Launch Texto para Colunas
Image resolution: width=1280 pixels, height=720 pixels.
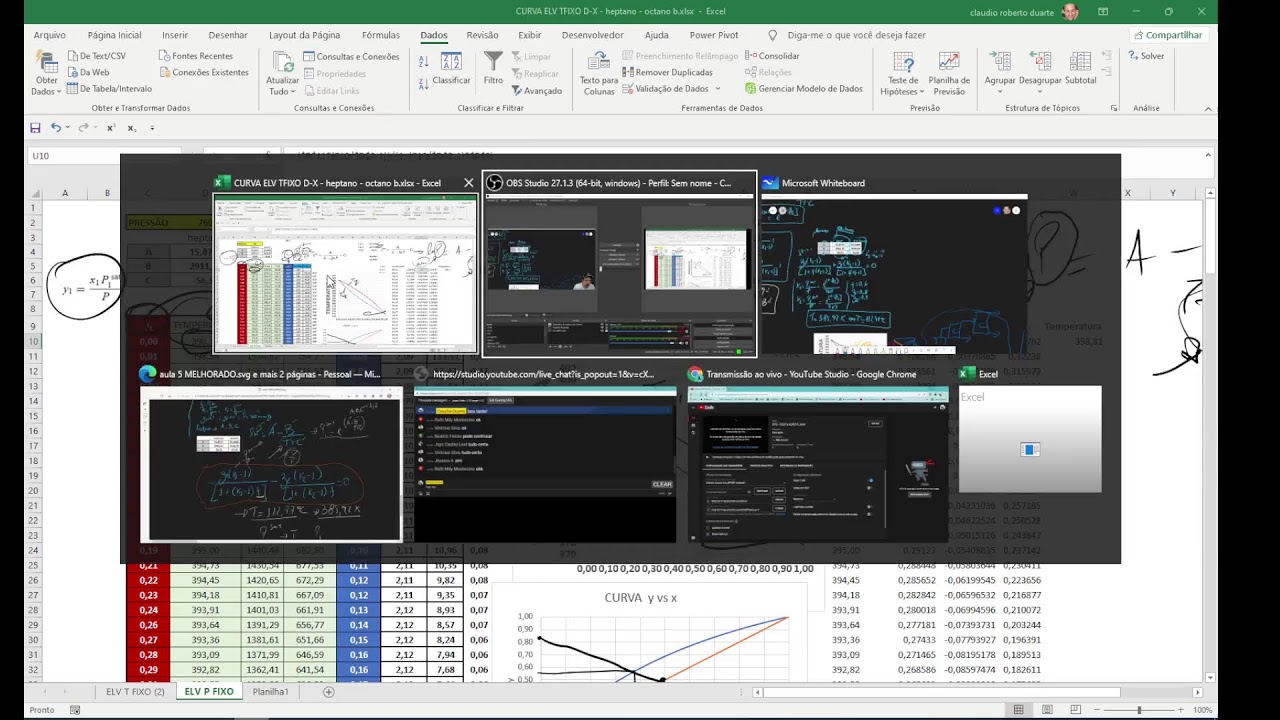[x=599, y=74]
